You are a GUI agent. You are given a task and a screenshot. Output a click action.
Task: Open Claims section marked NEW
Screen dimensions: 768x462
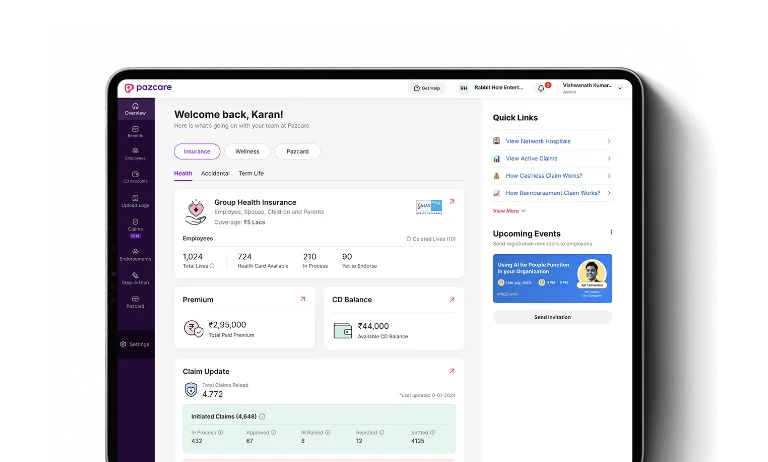(x=135, y=228)
